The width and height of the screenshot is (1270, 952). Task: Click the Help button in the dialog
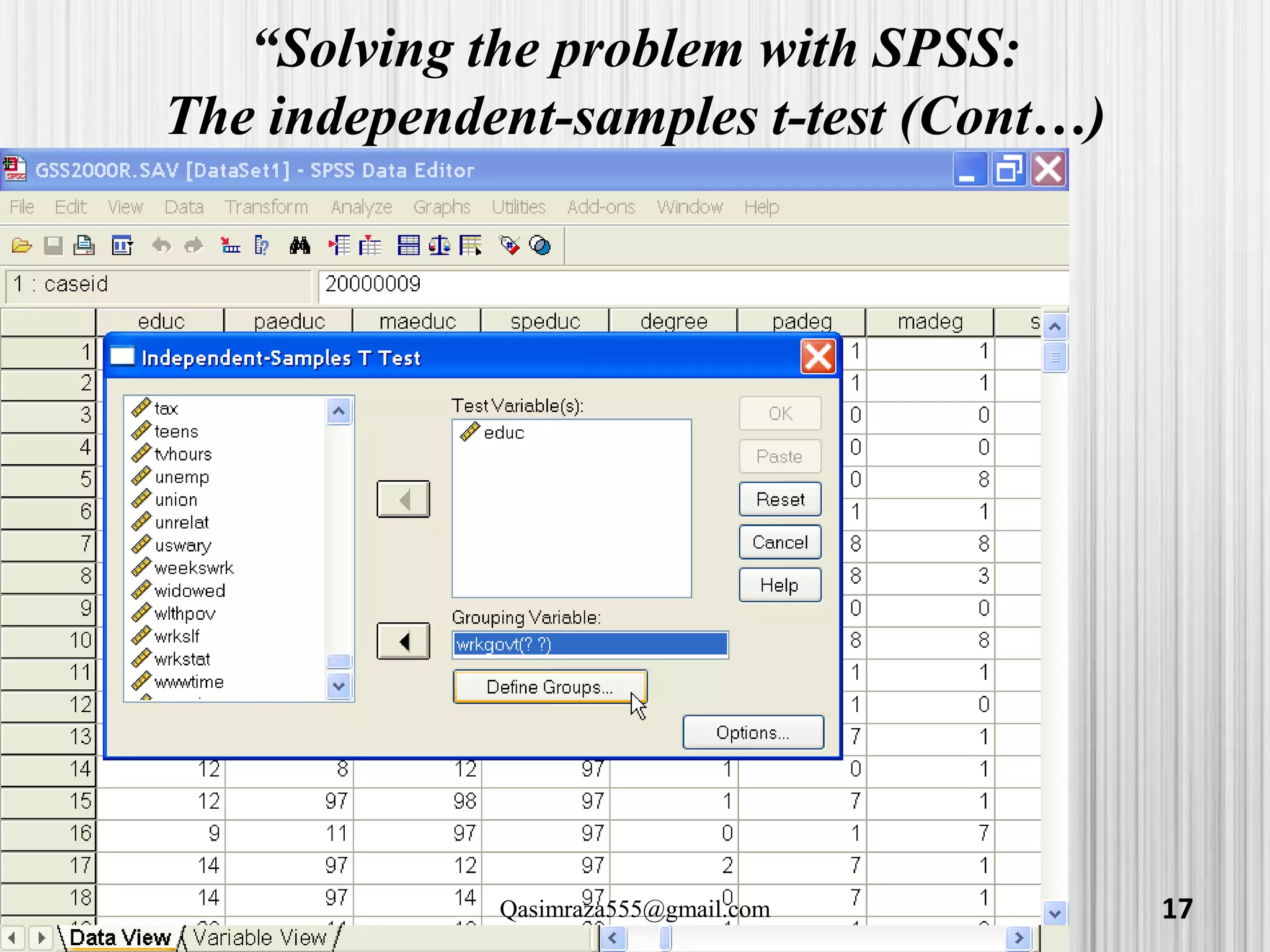780,585
